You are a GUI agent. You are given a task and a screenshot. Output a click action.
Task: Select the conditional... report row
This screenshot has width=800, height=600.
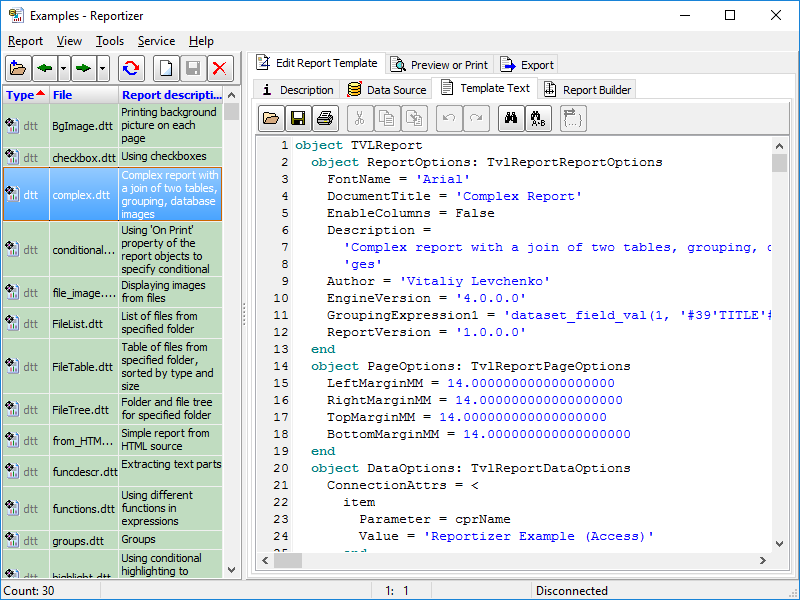point(113,249)
